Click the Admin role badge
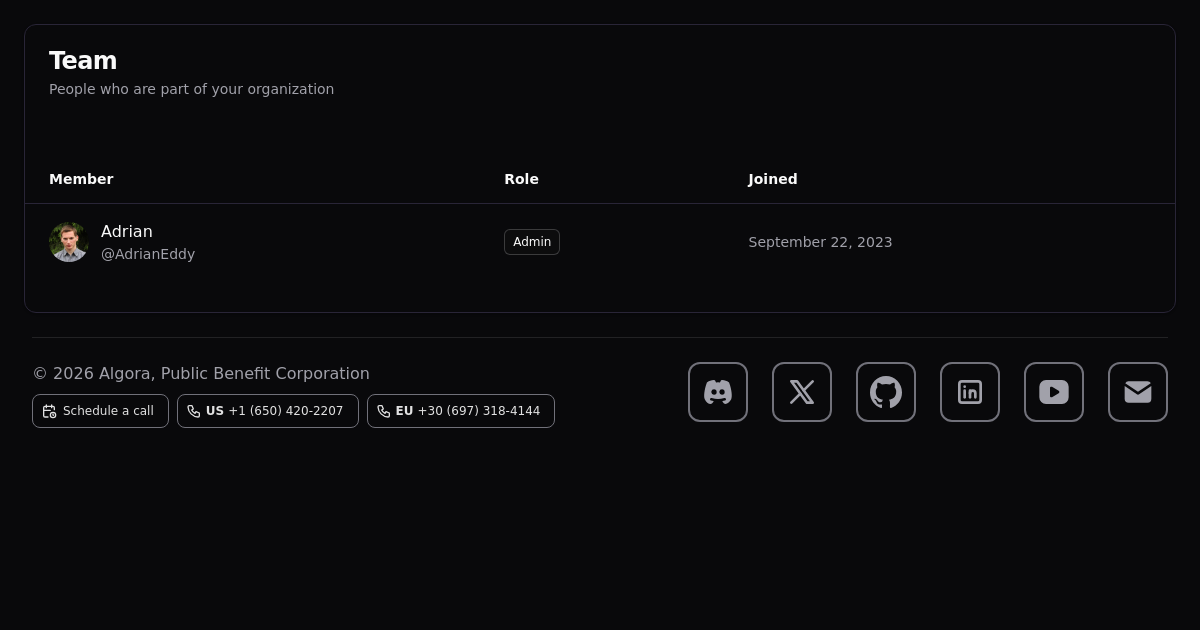 pyautogui.click(x=531, y=242)
